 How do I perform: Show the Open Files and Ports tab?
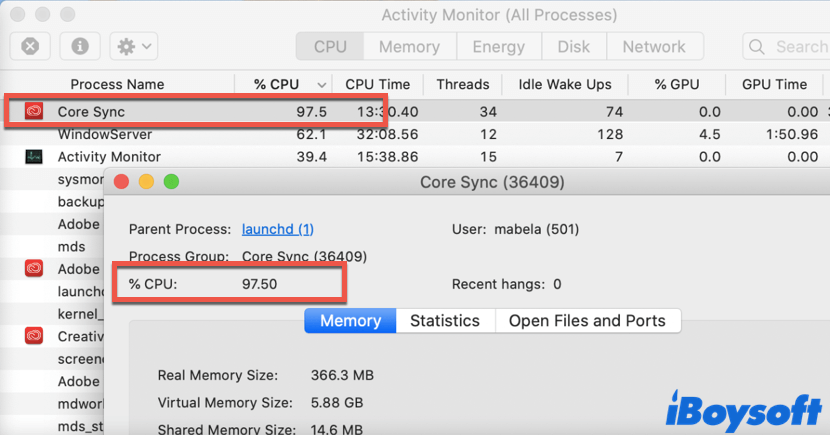[587, 321]
